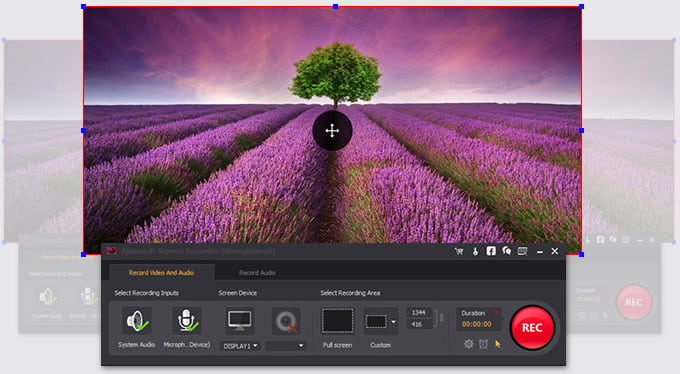This screenshot has height=374, width=680.
Task: Expand the empty webcam device dropdown
Action: 286,346
